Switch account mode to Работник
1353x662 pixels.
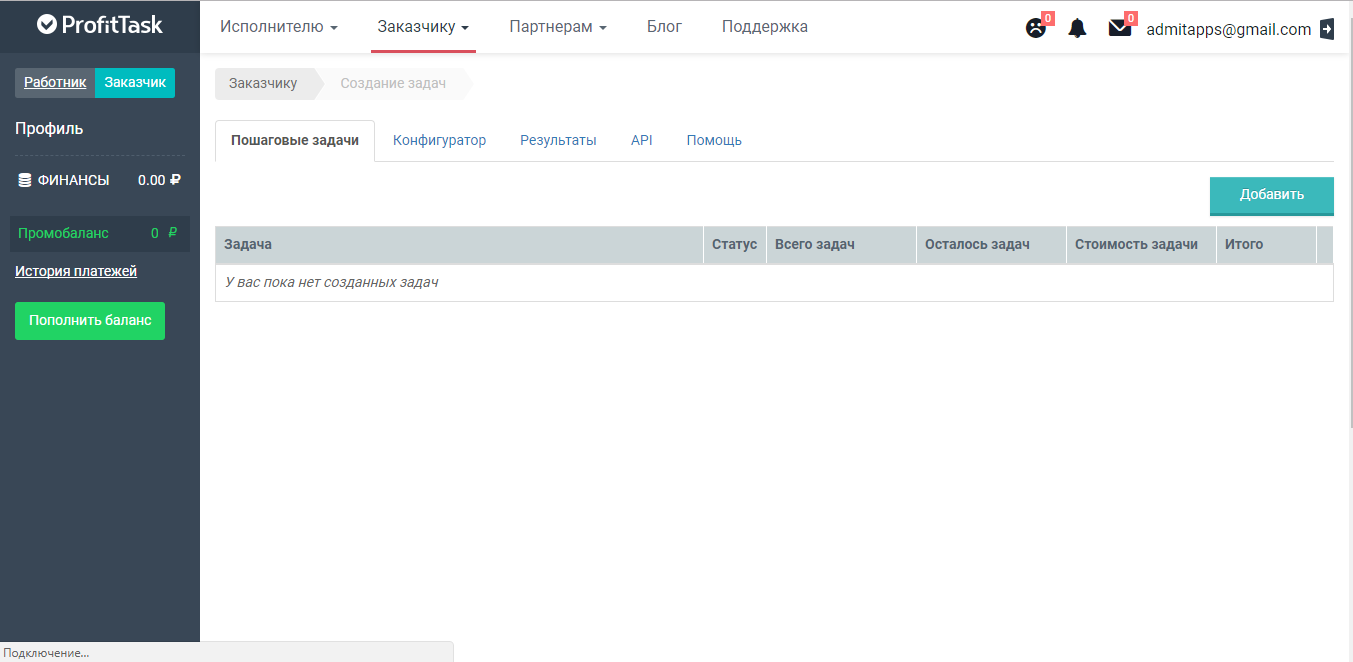54,82
